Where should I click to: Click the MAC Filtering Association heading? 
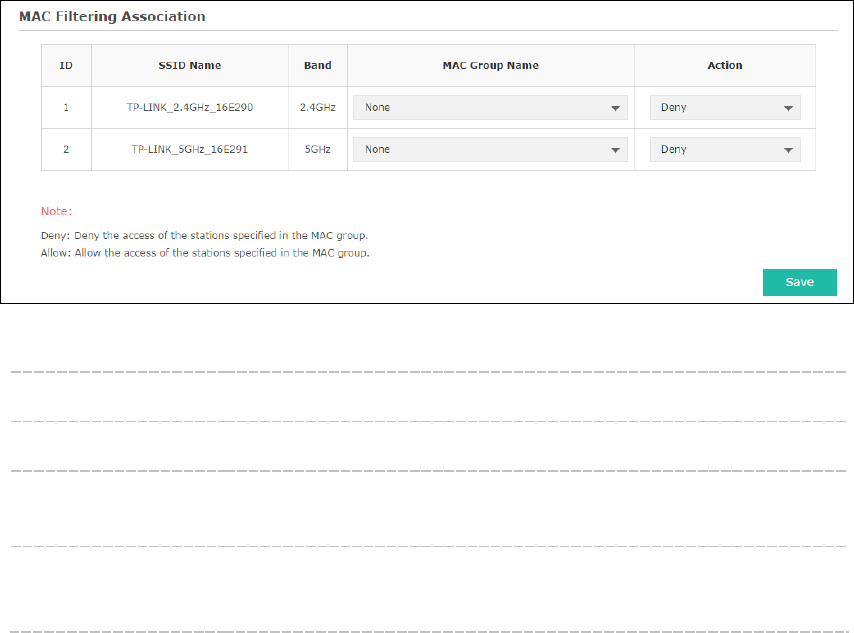click(112, 16)
